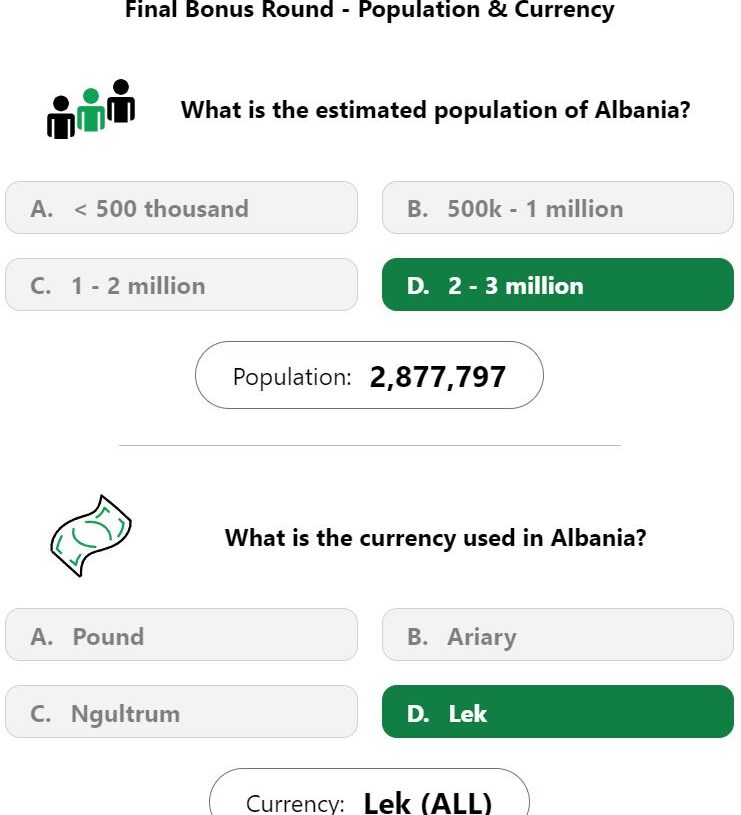
Task: Select answer A. < 500 thousand
Action: [181, 208]
